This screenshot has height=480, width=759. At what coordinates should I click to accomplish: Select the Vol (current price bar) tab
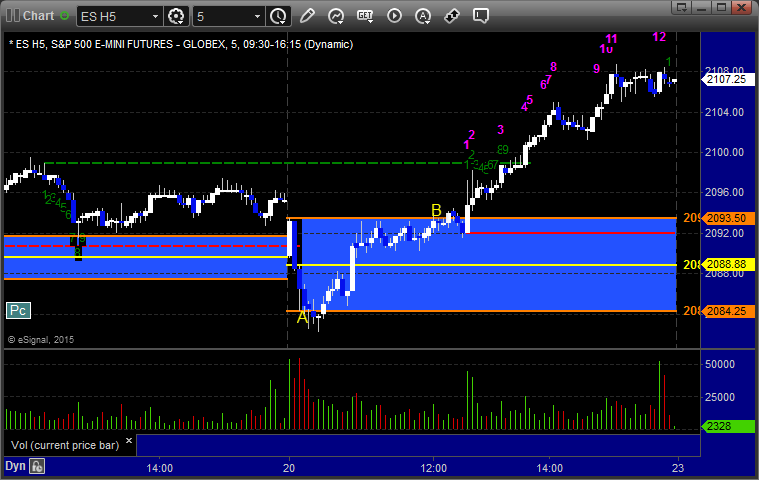65,445
